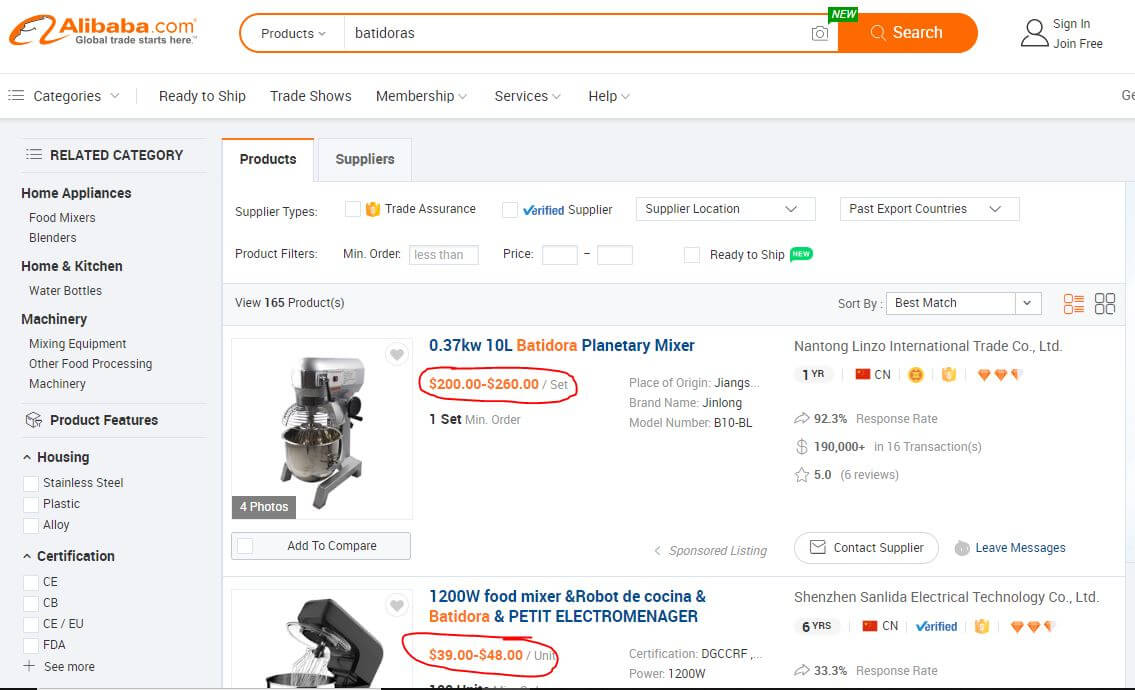1135x690 pixels.
Task: Click Shenzhen Sanlida trade assurance badge icon
Action: (x=982, y=626)
